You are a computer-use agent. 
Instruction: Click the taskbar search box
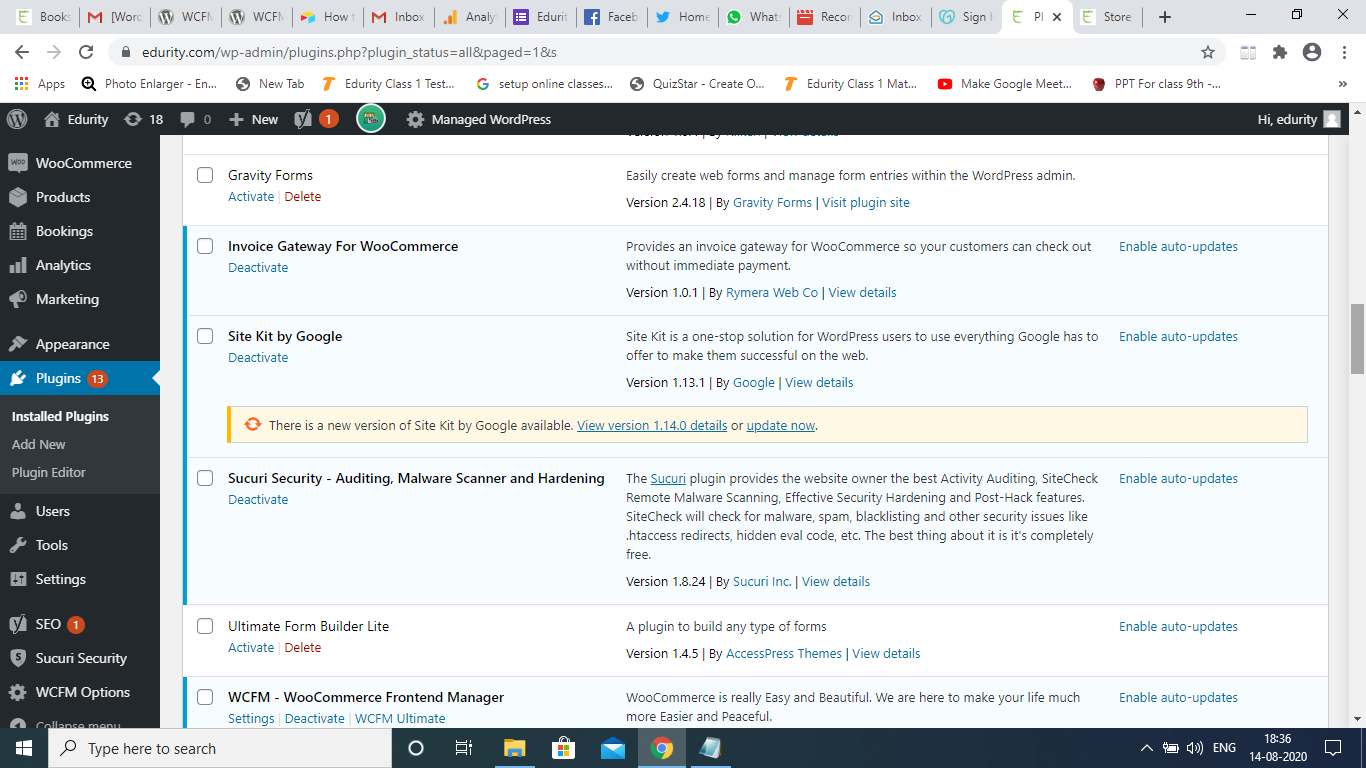218,748
